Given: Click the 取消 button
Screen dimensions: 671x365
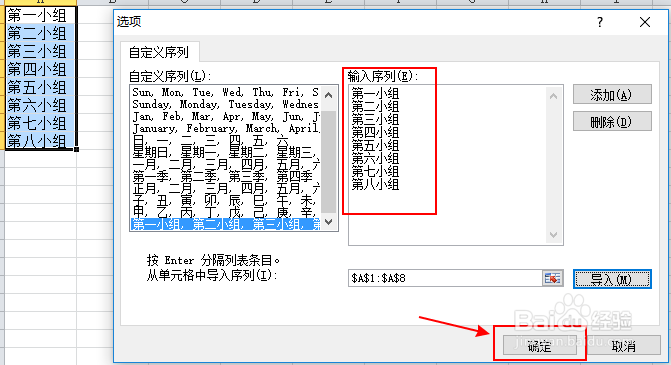Looking at the screenshot, I should (x=623, y=345).
